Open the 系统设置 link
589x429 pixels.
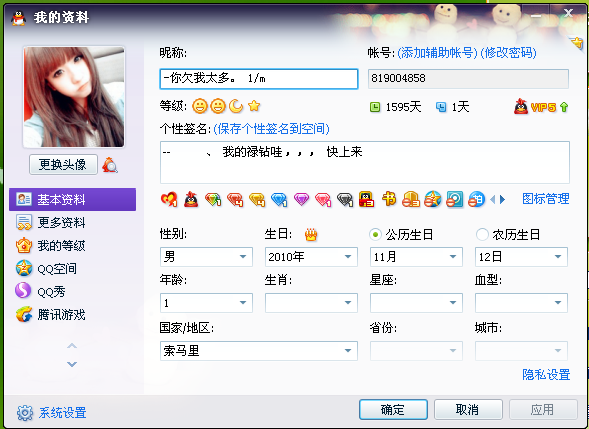pyautogui.click(x=62, y=412)
